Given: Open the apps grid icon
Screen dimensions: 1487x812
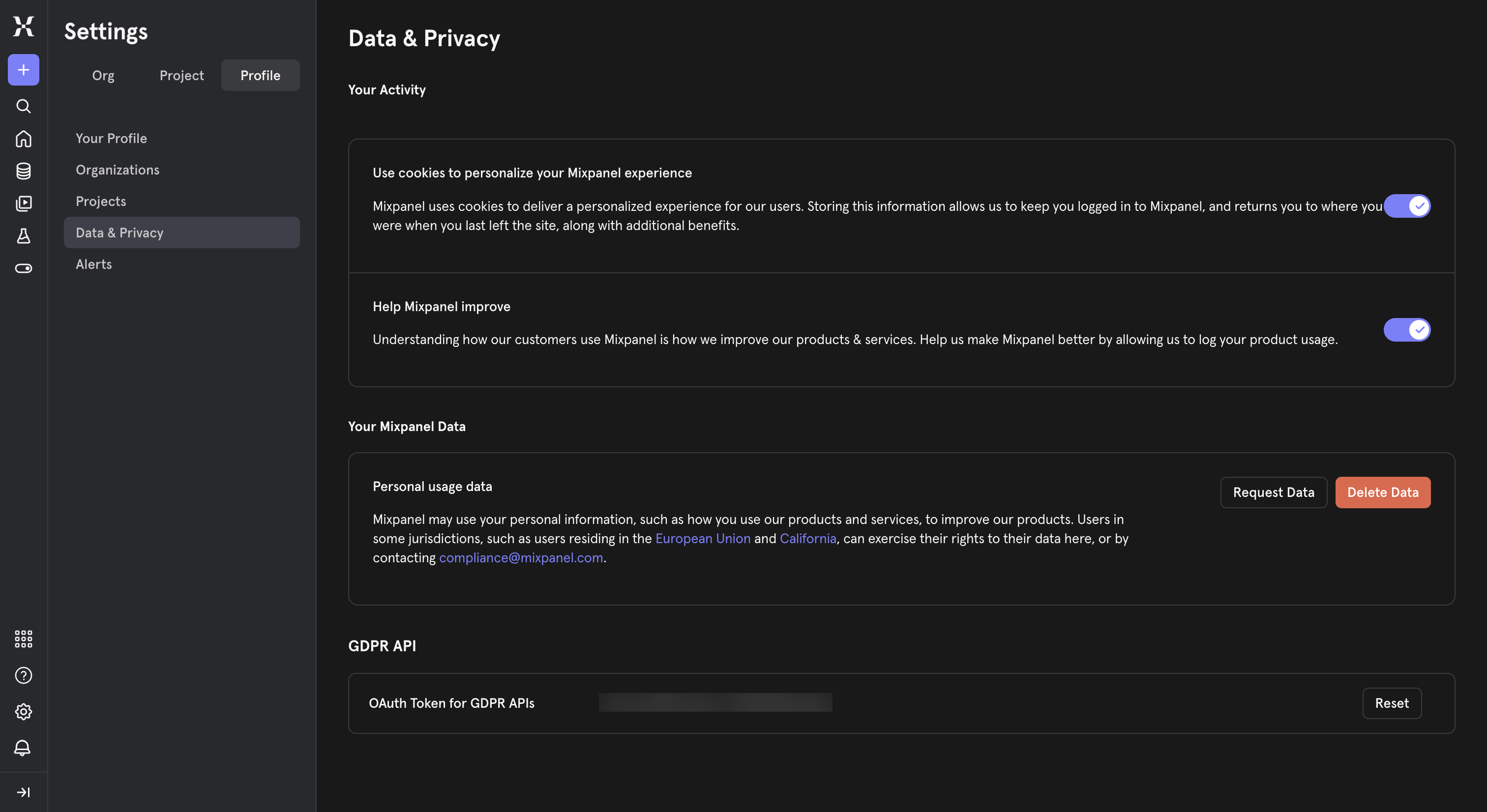Looking at the screenshot, I should [24, 639].
